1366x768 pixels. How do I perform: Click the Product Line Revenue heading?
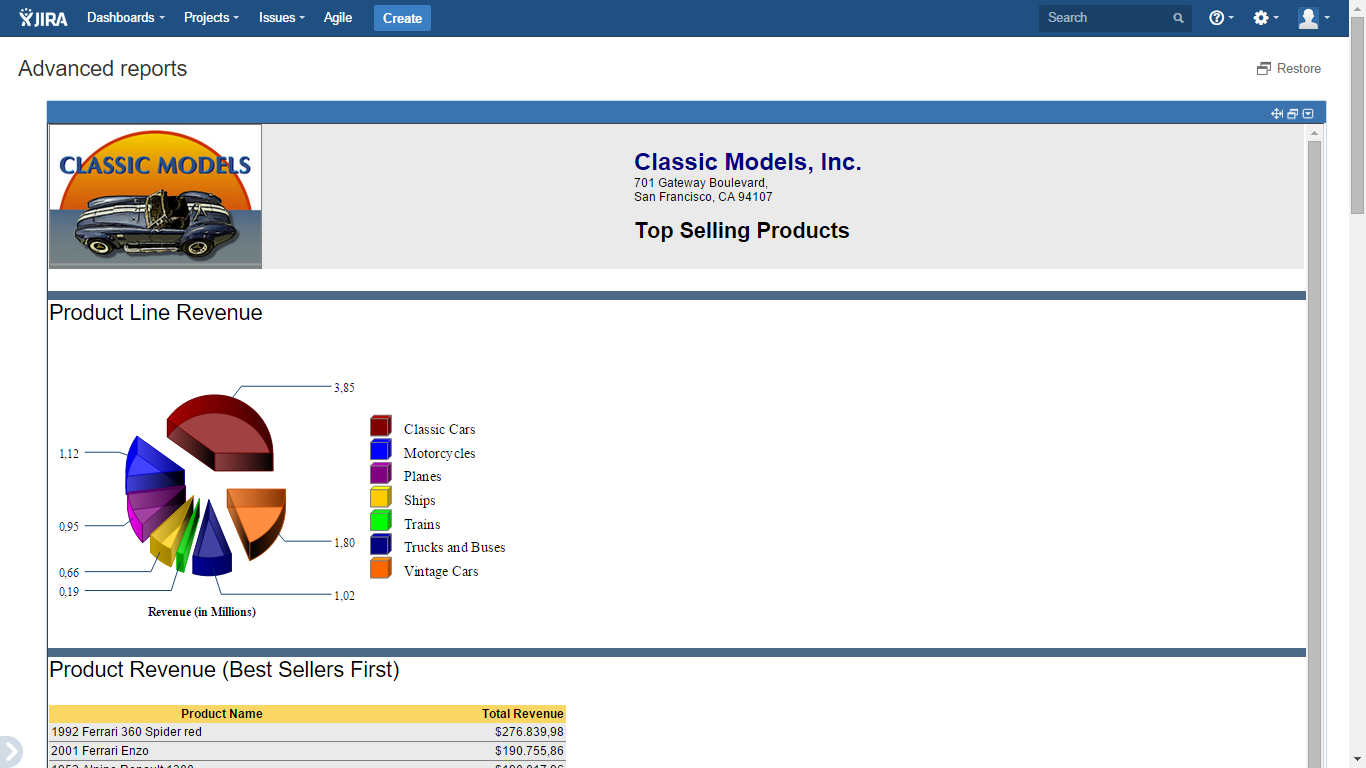tap(156, 313)
